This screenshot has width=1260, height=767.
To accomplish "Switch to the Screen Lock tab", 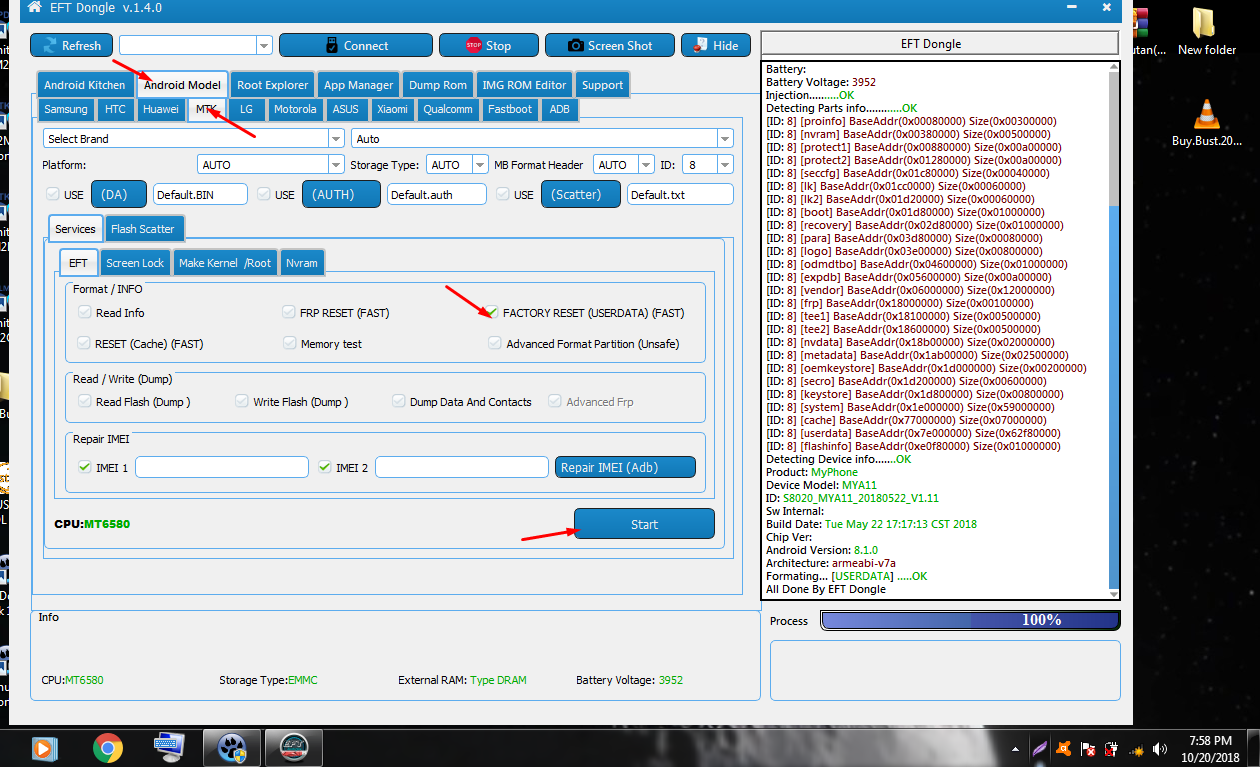I will pyautogui.click(x=135, y=263).
